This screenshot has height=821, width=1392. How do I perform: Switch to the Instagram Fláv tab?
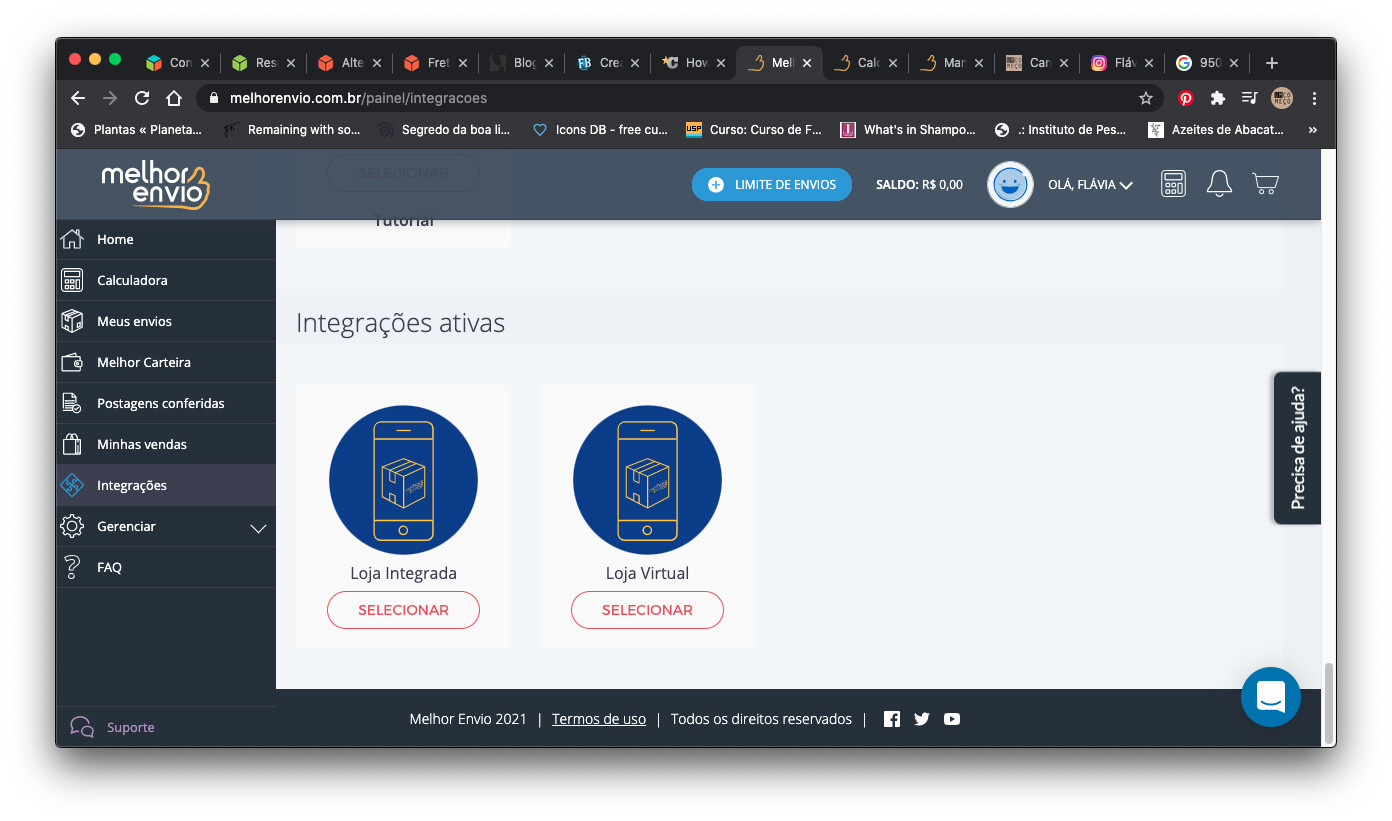point(1120,63)
